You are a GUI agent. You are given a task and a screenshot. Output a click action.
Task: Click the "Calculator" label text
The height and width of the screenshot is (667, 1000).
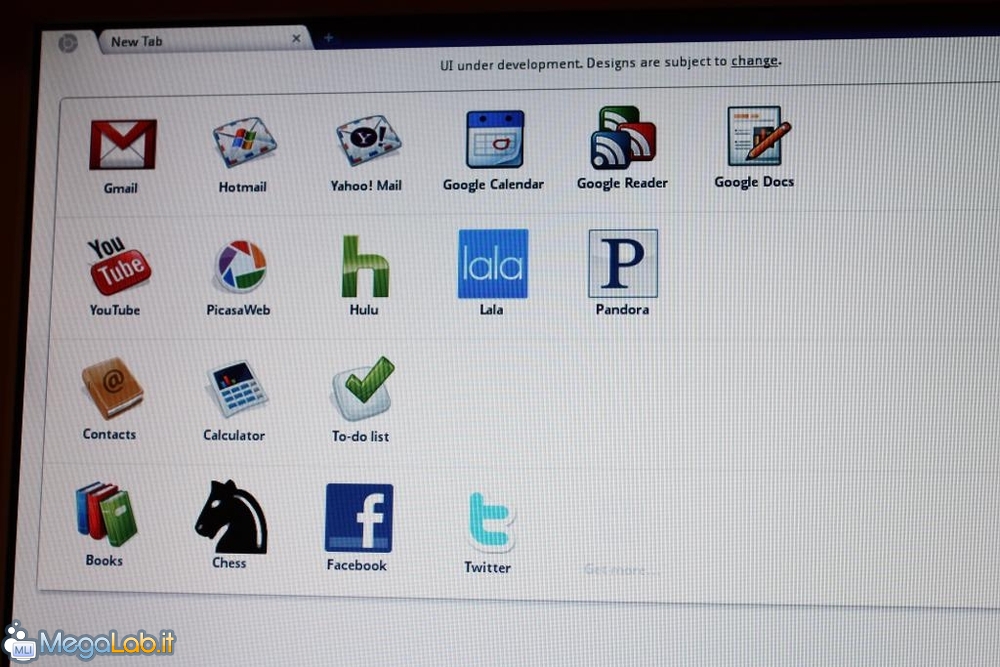234,436
